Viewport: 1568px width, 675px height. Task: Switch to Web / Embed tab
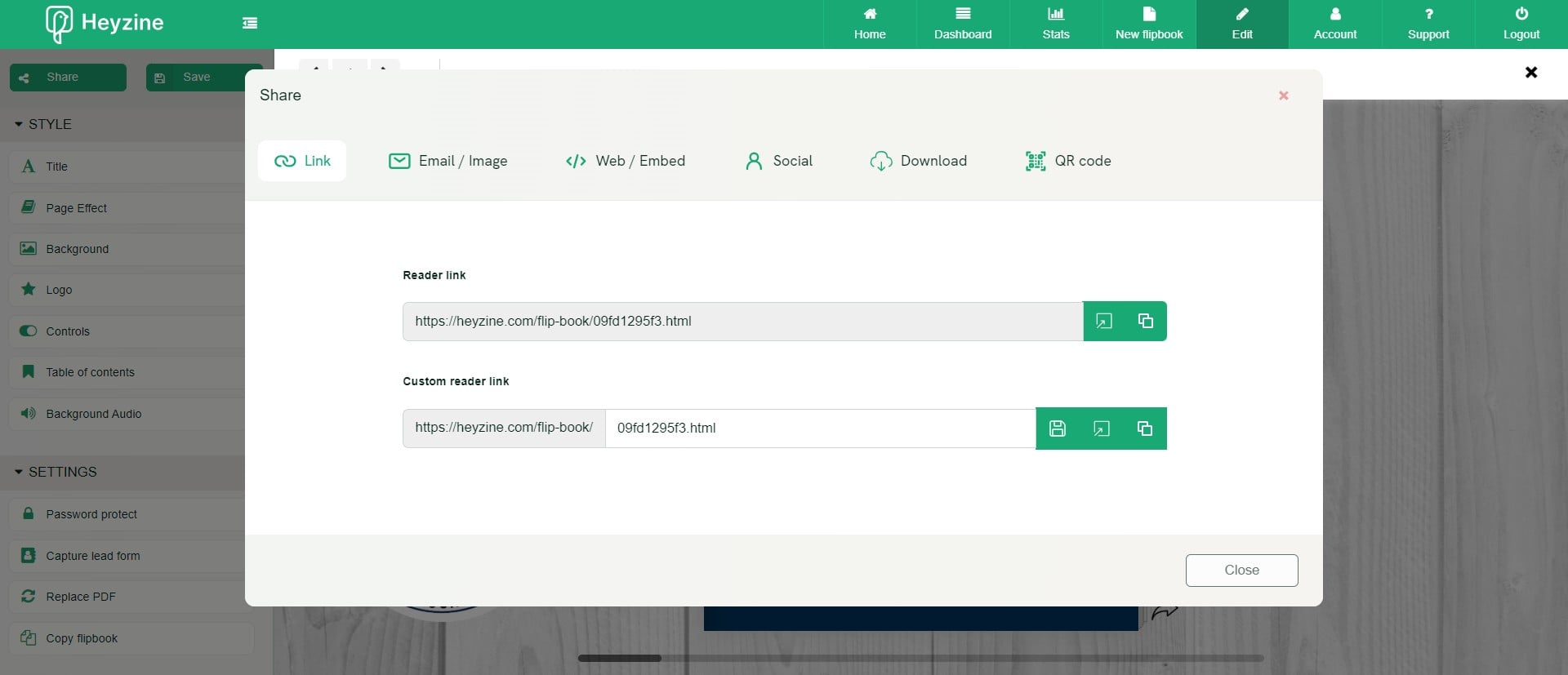(626, 161)
